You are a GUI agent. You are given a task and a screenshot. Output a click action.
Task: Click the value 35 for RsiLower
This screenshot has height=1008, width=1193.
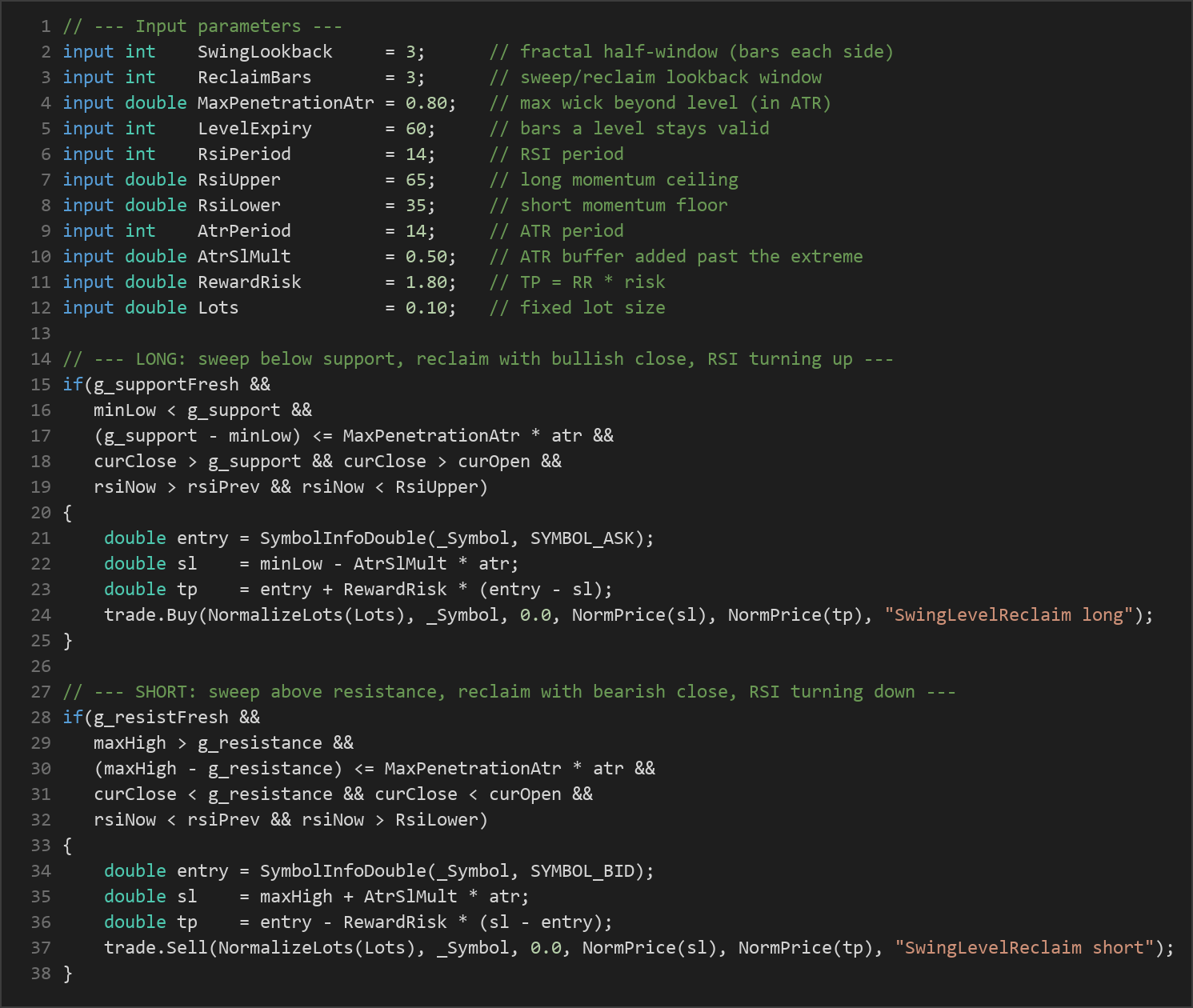point(416,206)
